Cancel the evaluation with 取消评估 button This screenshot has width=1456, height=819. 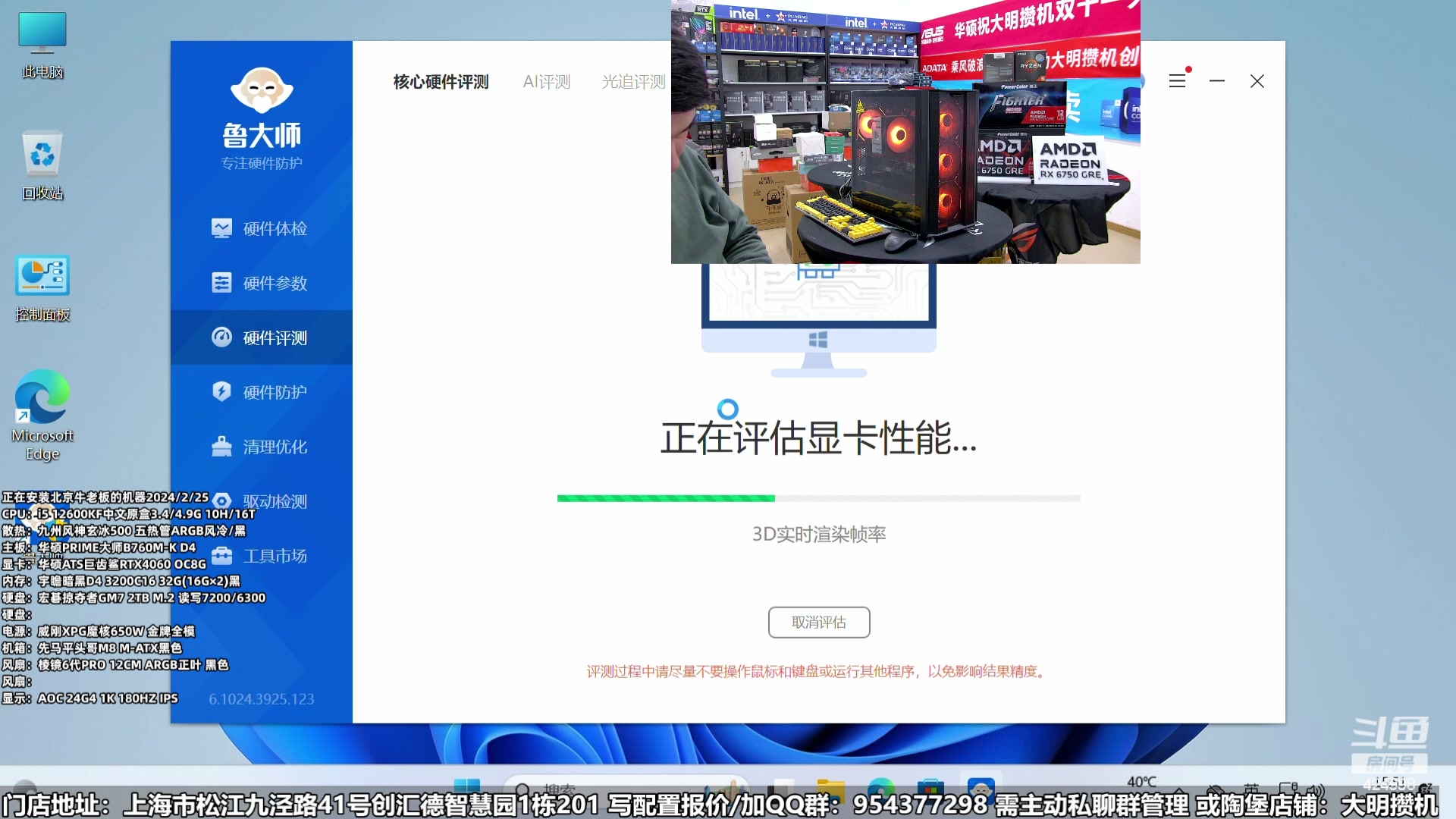click(x=818, y=622)
